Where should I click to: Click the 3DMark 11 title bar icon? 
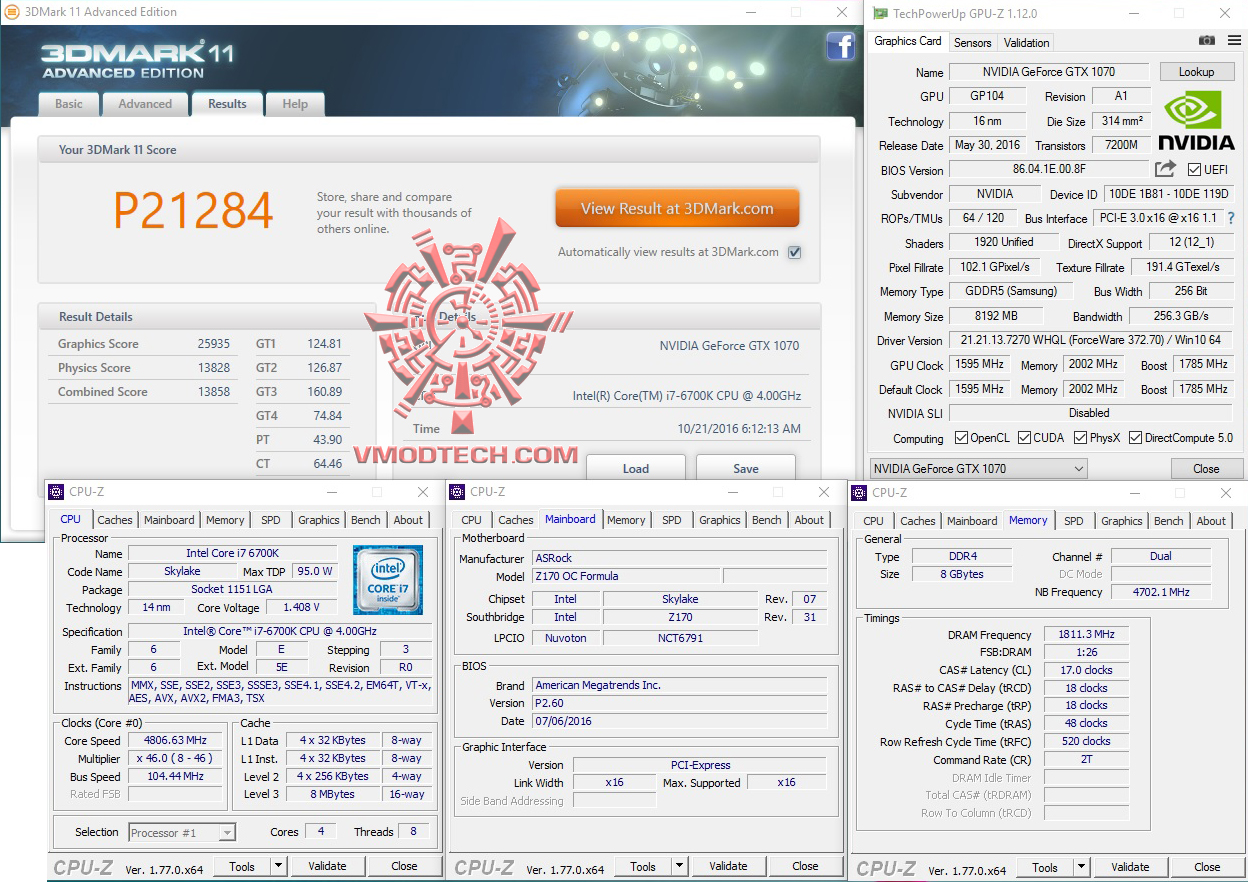tap(12, 12)
